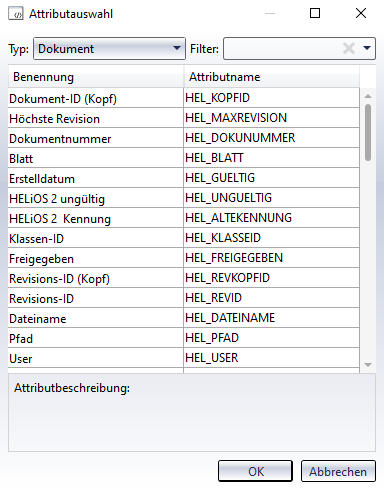Expand the Typ combo box showing Dokument
The height and width of the screenshot is (489, 384).
point(109,49)
